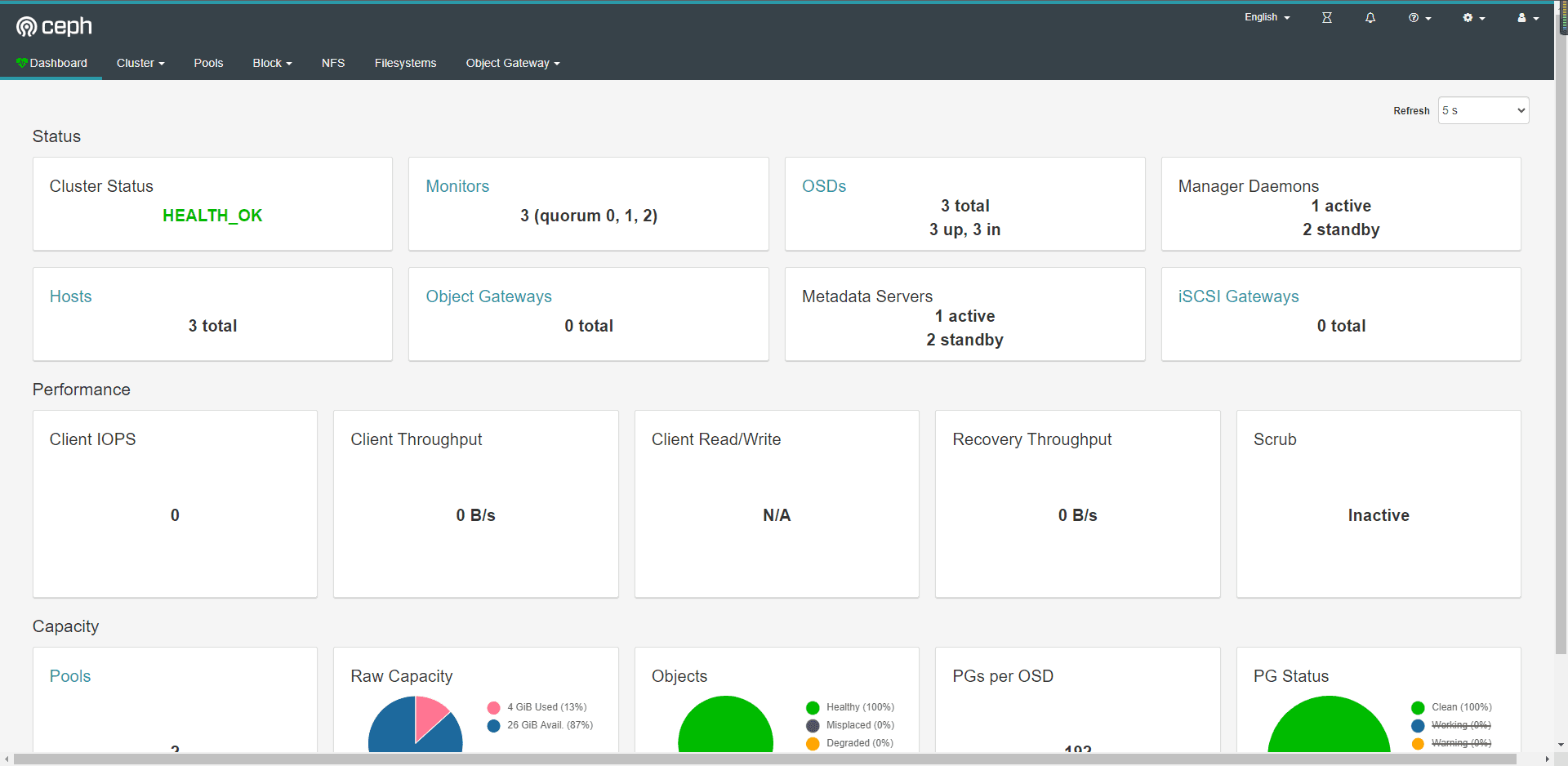
Task: Click the PG Status pie chart
Action: pos(1329,725)
